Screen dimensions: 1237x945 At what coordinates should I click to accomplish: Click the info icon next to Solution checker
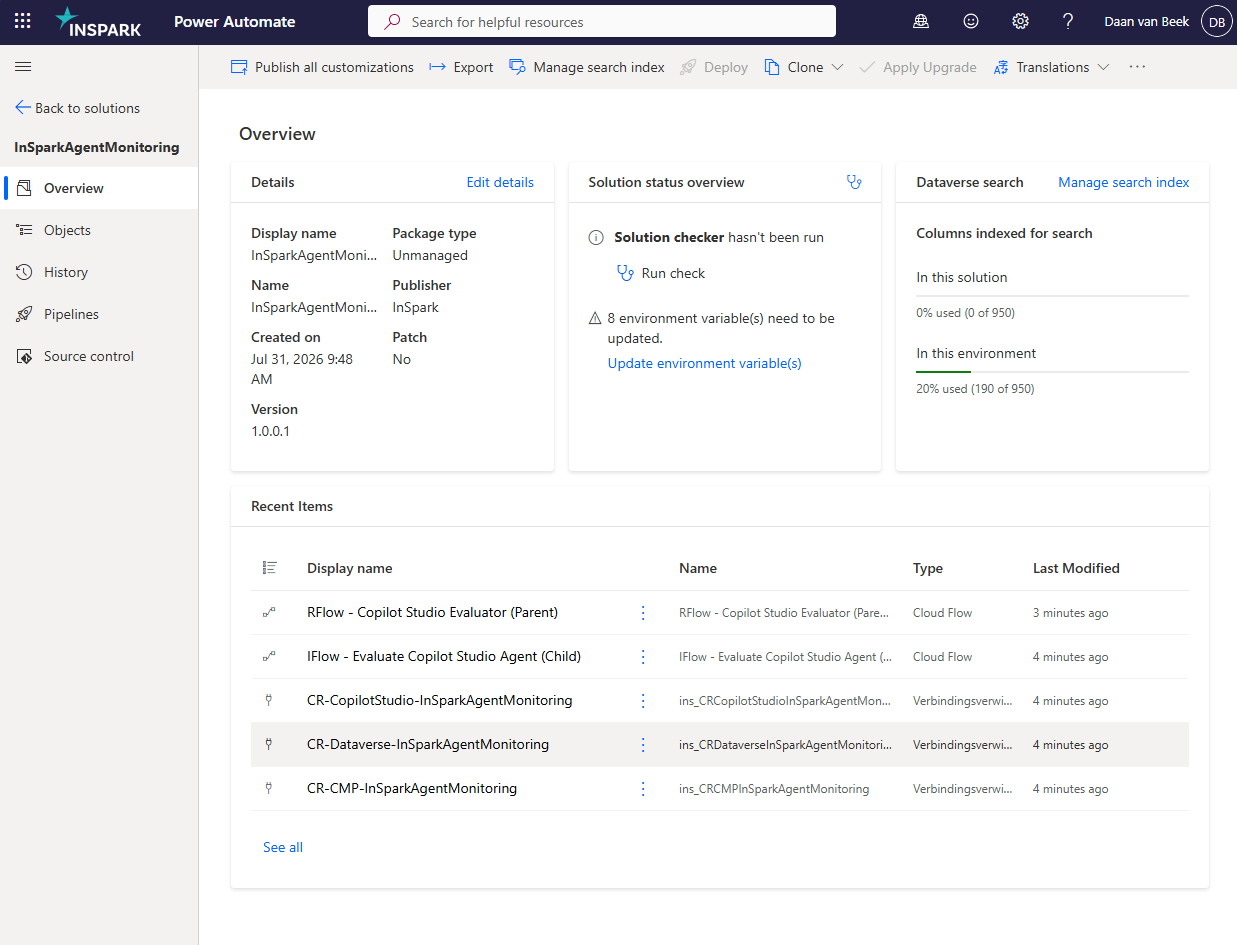click(x=596, y=238)
